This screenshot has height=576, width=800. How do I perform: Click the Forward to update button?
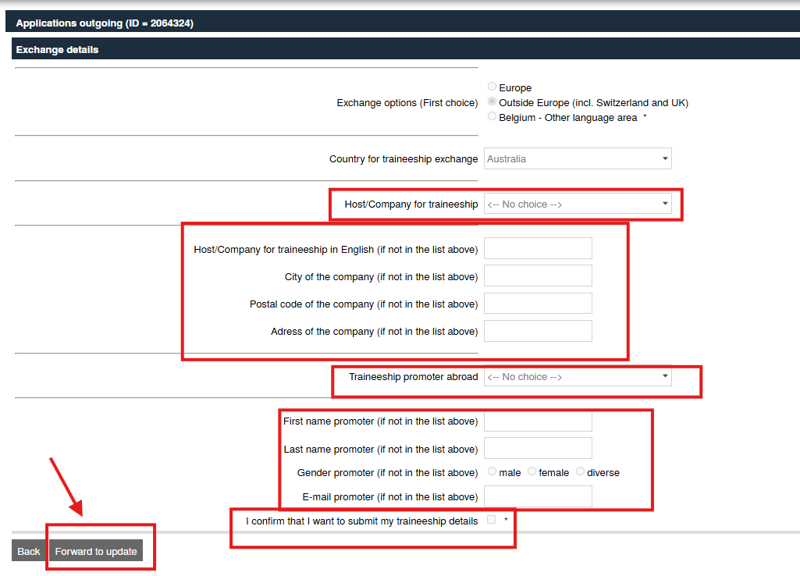(x=96, y=551)
